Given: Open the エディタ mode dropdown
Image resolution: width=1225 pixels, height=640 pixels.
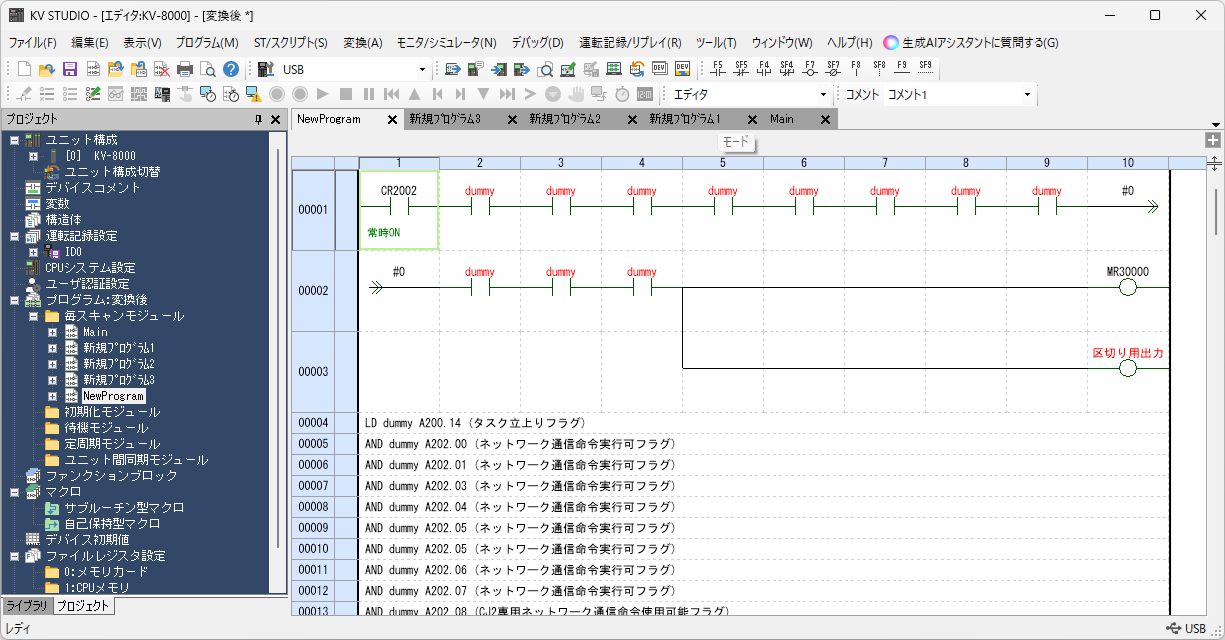Looking at the screenshot, I should 824,94.
